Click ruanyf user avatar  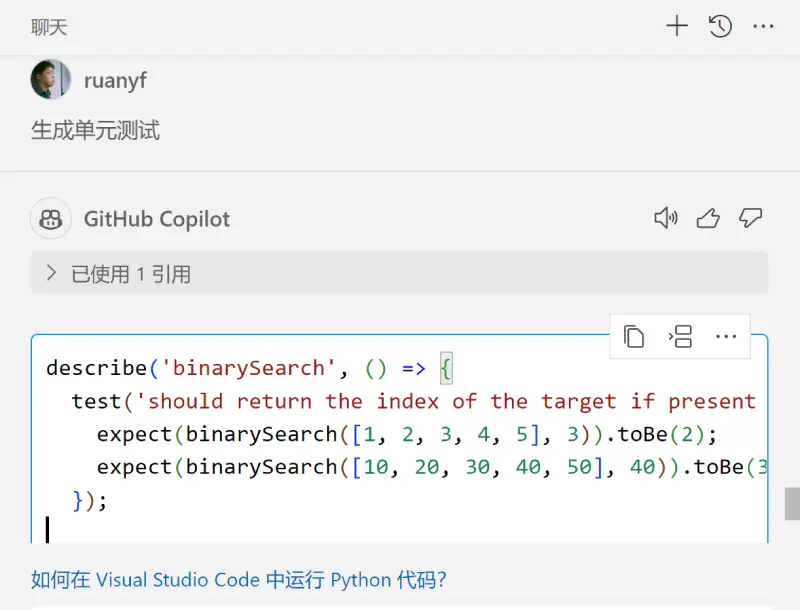pos(51,79)
